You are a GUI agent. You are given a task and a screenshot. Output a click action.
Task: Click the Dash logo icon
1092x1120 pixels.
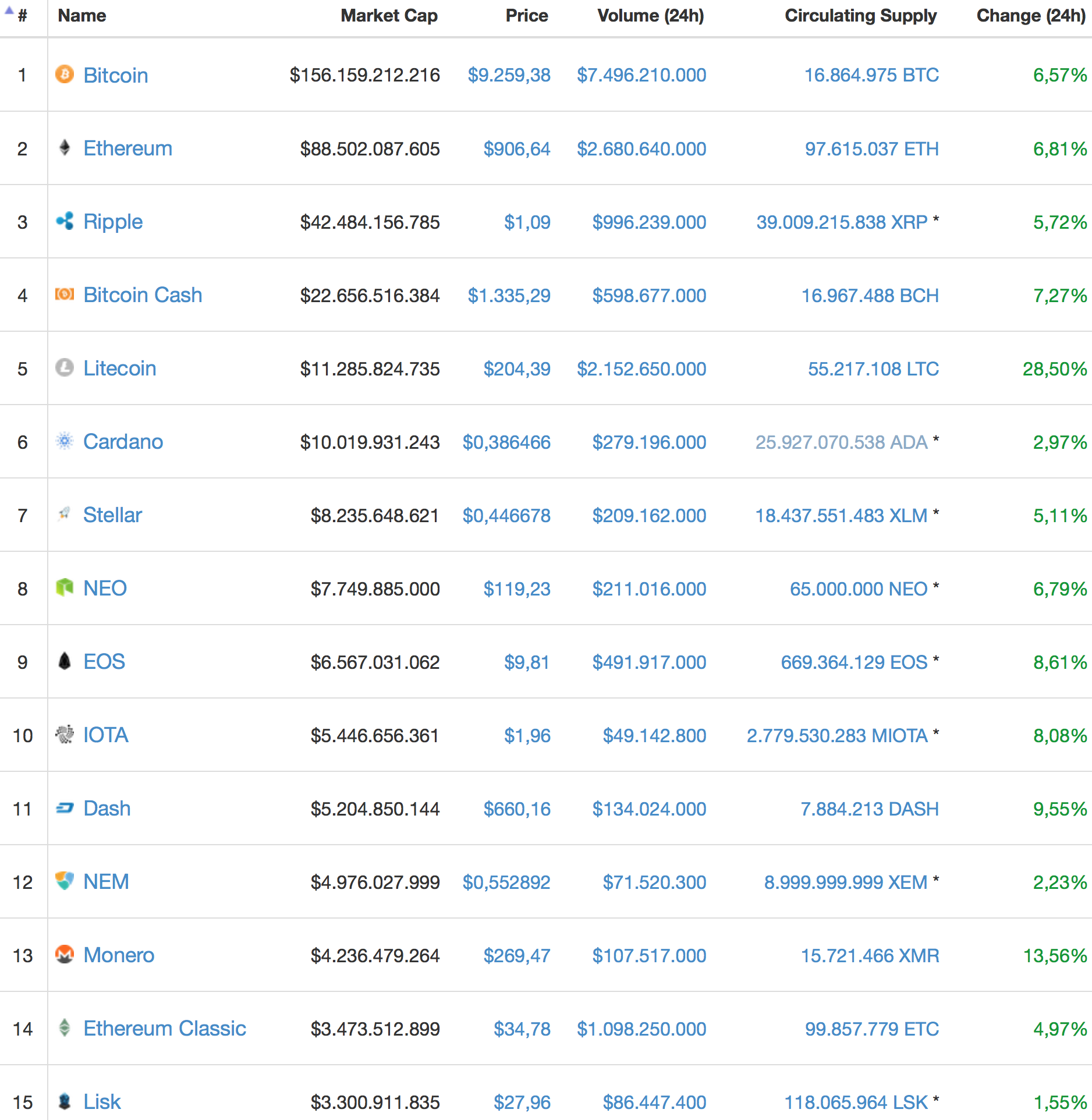tap(65, 808)
